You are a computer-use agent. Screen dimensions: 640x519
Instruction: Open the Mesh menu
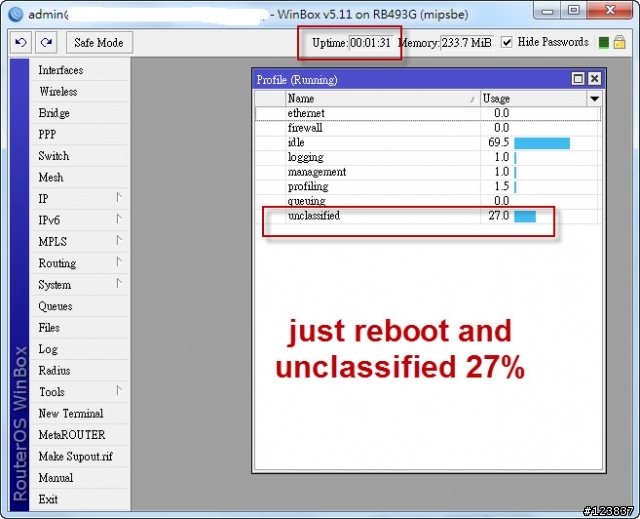[80, 177]
